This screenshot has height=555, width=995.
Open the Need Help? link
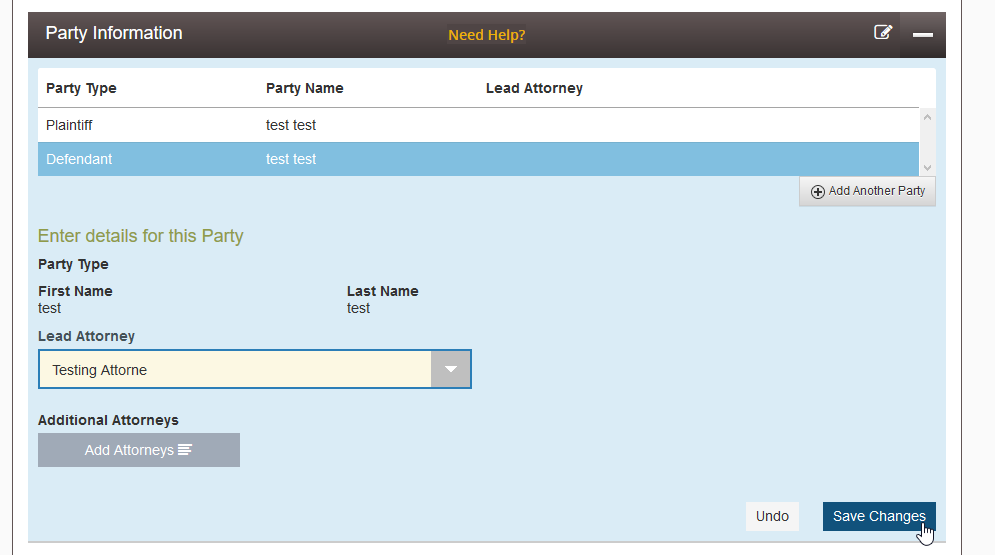pos(487,35)
